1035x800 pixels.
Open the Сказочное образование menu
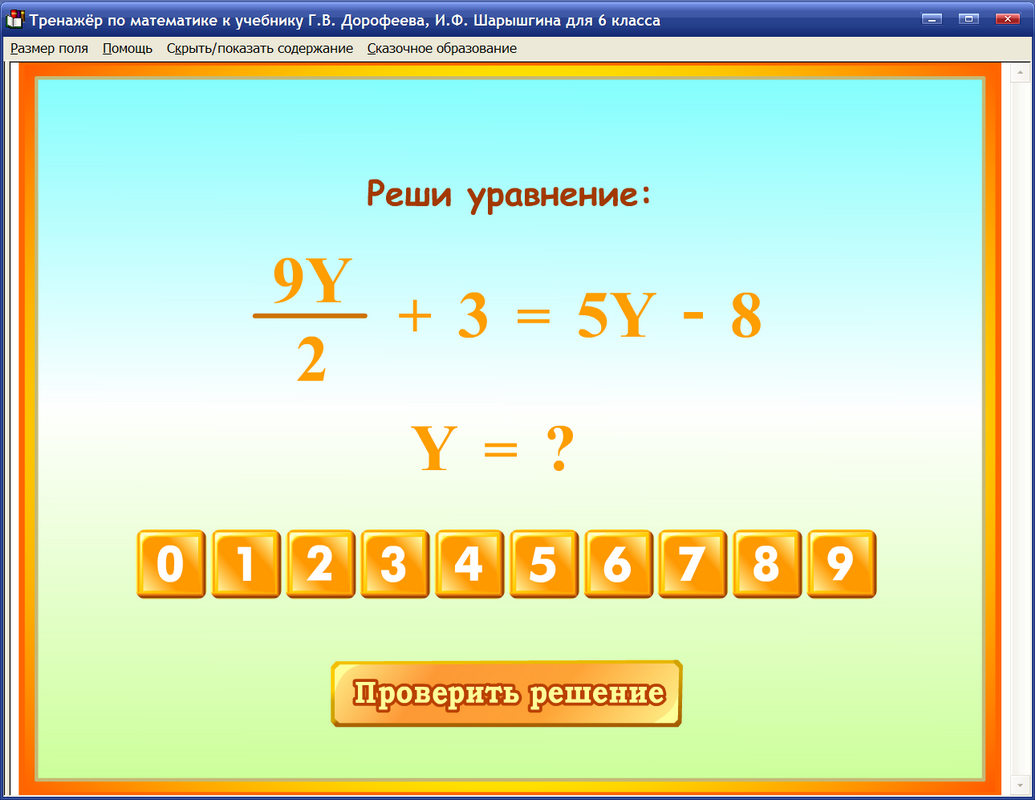pos(440,48)
